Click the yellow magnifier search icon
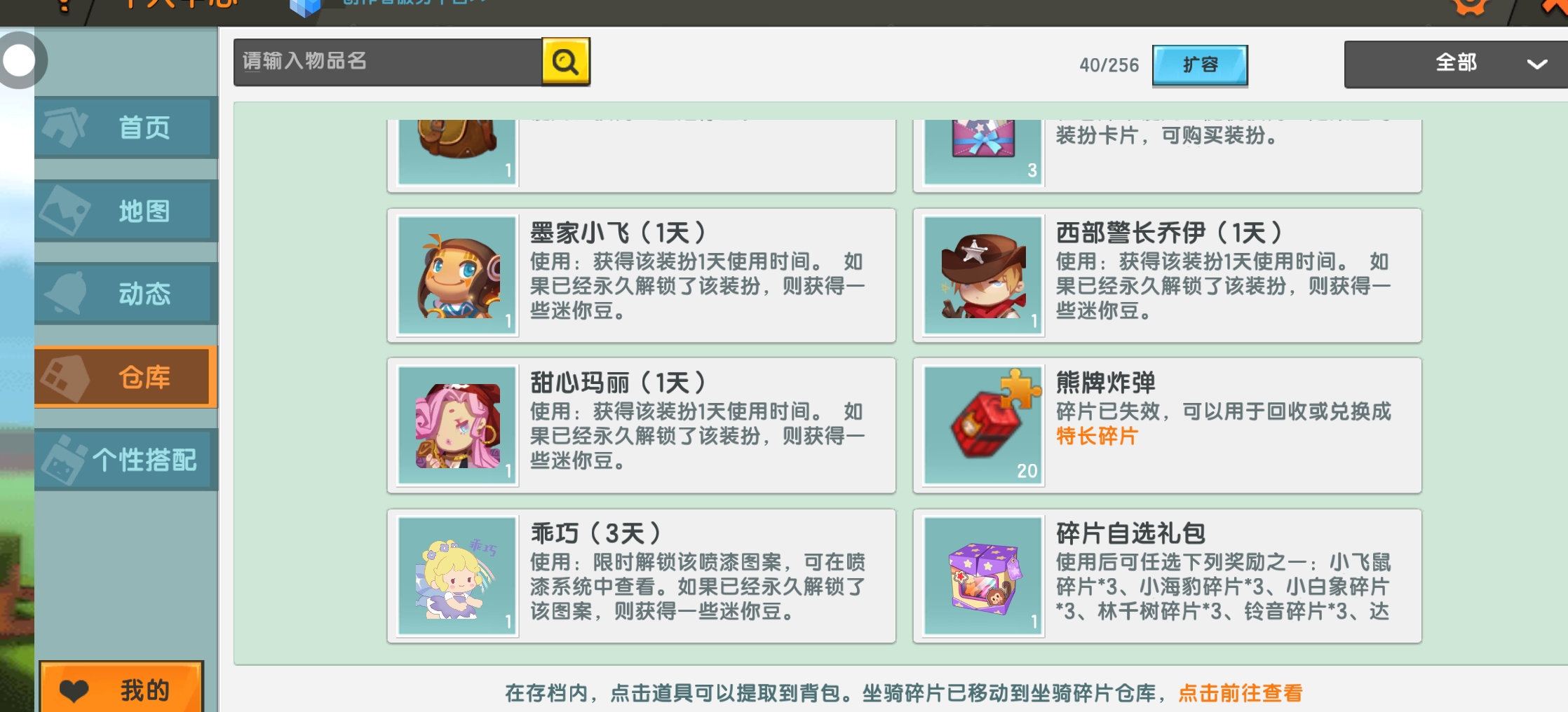 [566, 62]
